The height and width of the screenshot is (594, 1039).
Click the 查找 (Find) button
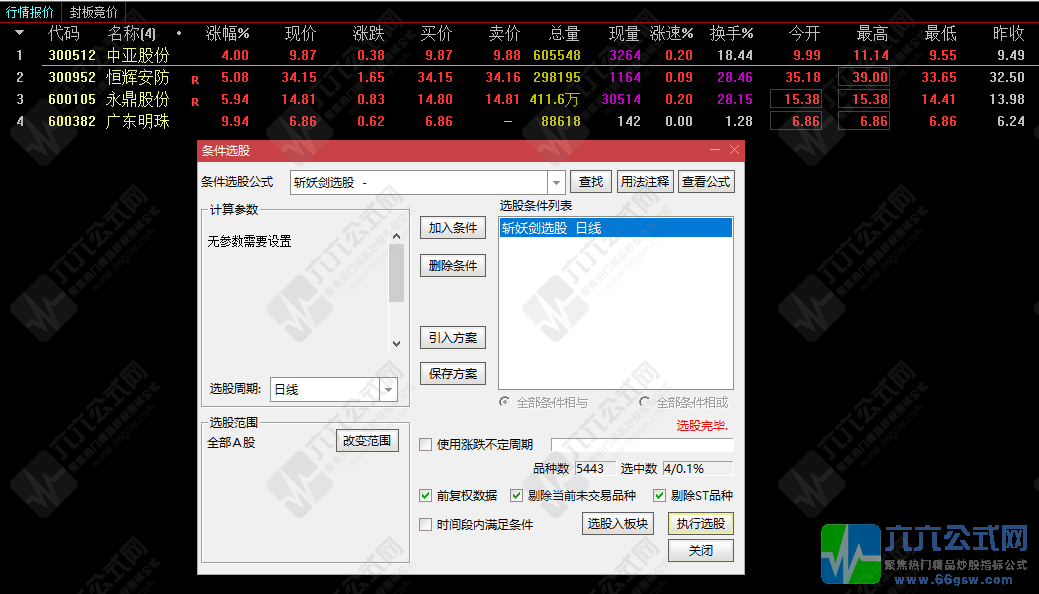click(591, 181)
